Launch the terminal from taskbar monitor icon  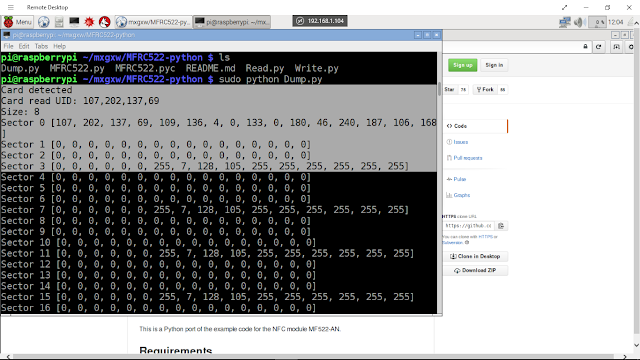74,22
